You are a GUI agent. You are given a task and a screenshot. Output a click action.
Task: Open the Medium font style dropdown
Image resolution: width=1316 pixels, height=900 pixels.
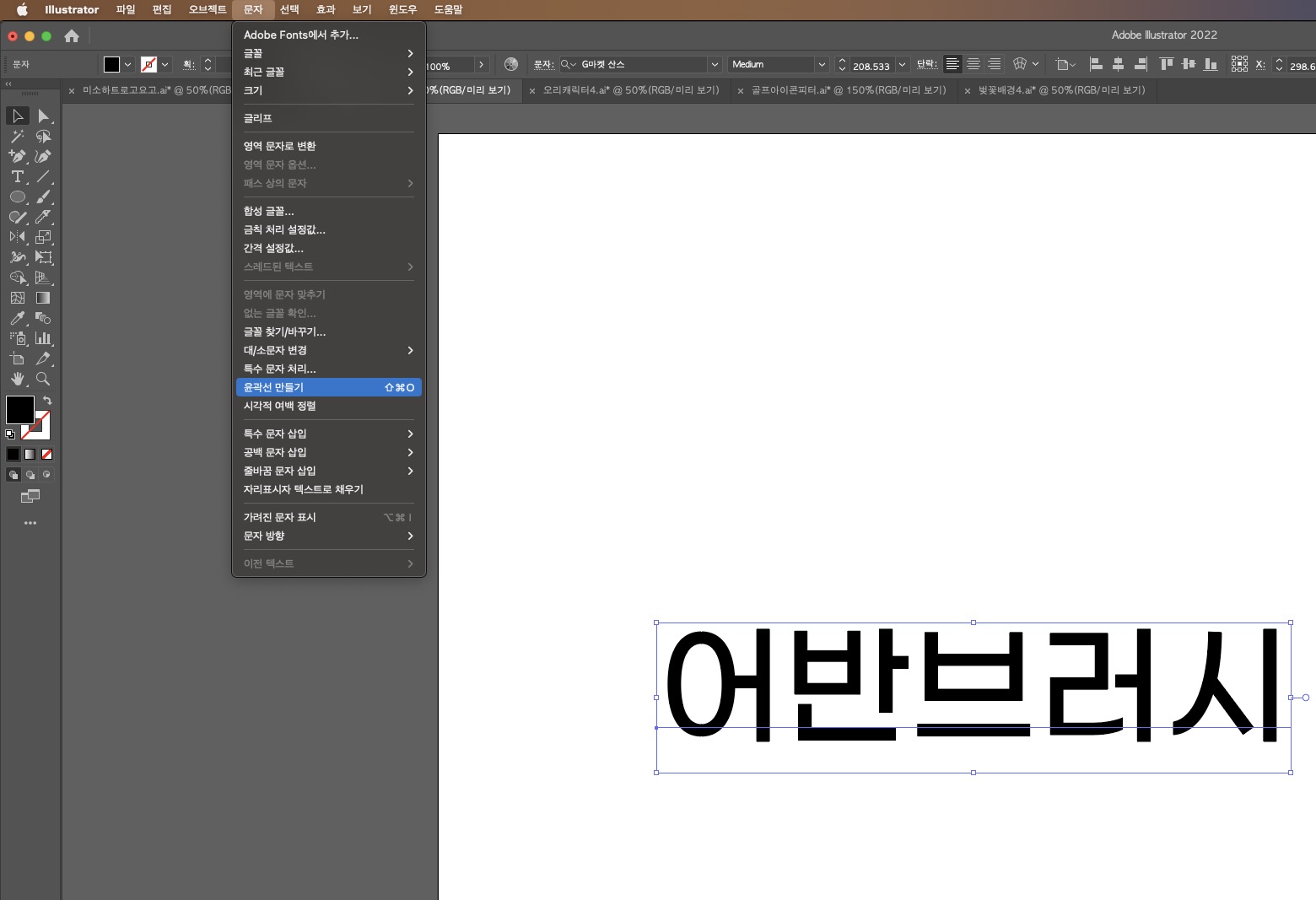coord(821,64)
